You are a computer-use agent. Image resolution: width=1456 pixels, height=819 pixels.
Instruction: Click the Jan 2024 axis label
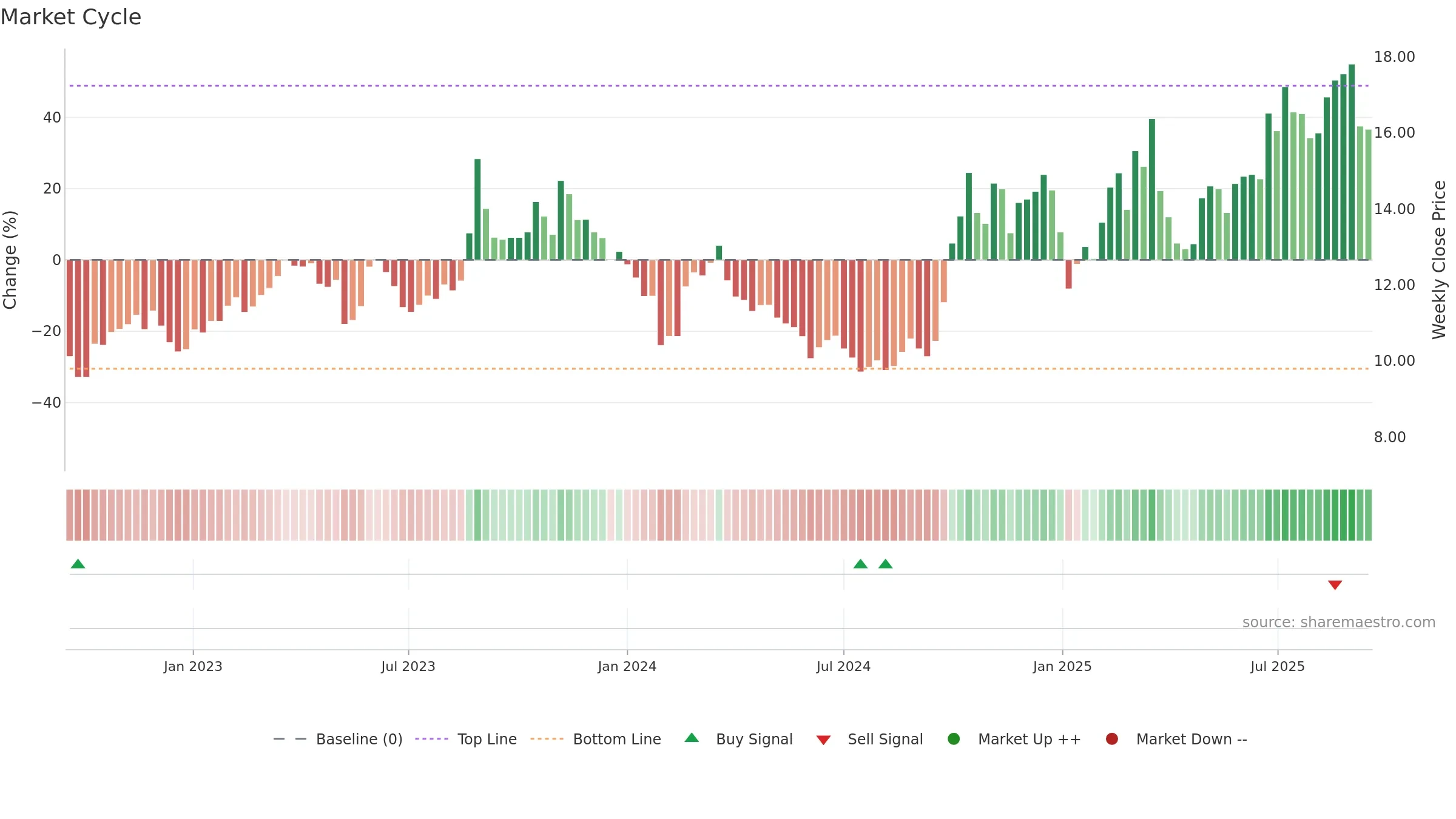tap(627, 667)
